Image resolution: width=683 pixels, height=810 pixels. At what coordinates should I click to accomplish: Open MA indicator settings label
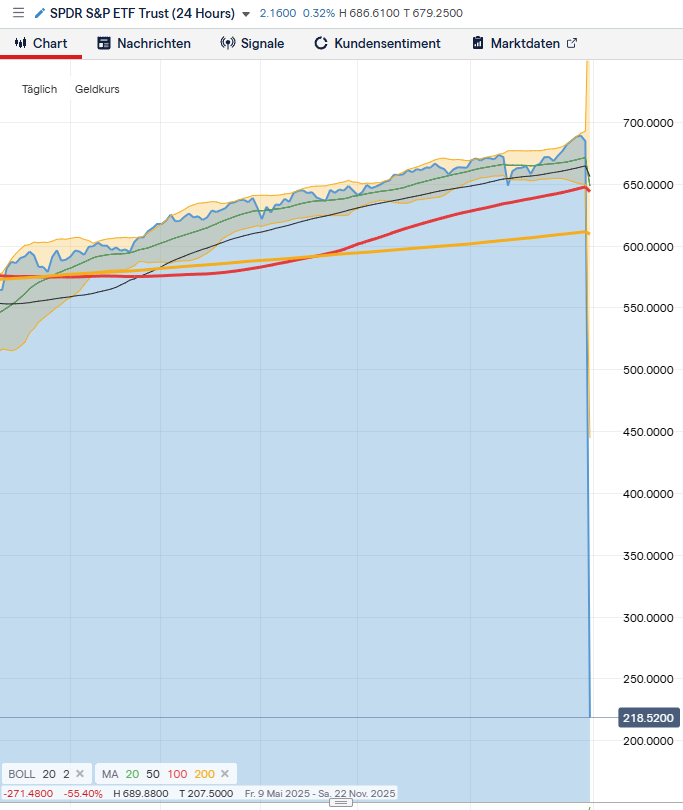[110, 774]
